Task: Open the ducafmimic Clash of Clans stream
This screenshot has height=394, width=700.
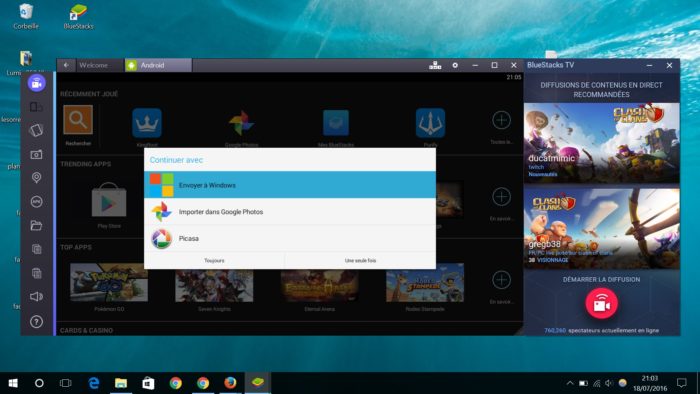Action: (602, 143)
